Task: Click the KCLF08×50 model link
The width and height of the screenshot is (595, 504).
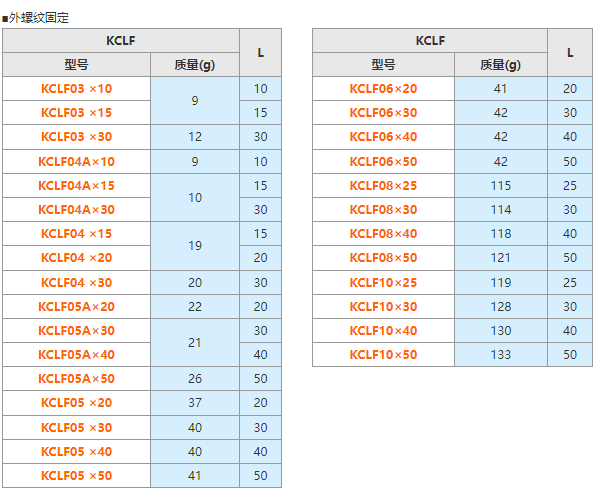Action: [x=383, y=258]
